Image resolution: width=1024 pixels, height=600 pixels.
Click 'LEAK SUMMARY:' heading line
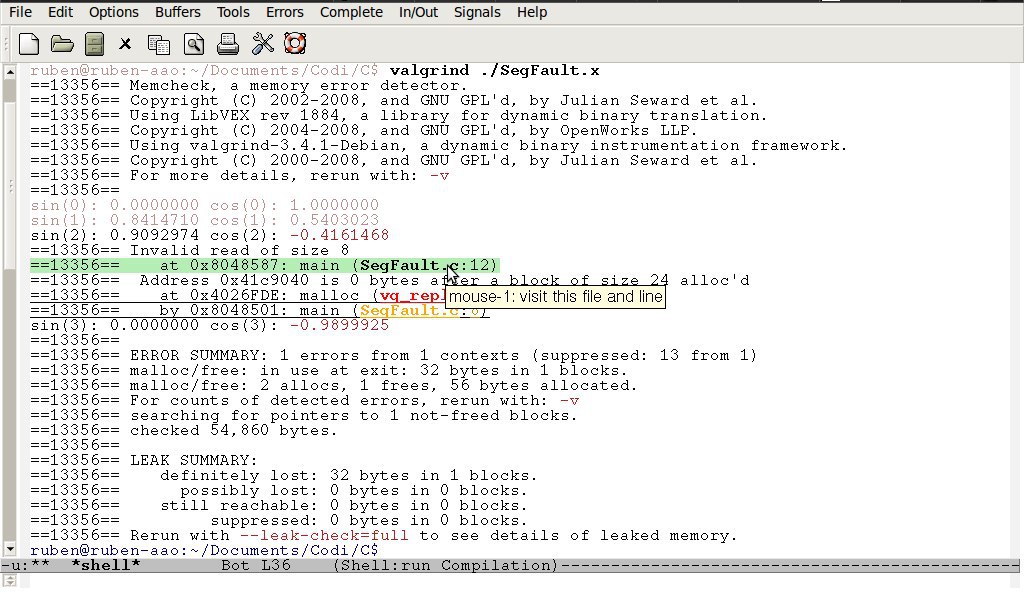coord(144,461)
